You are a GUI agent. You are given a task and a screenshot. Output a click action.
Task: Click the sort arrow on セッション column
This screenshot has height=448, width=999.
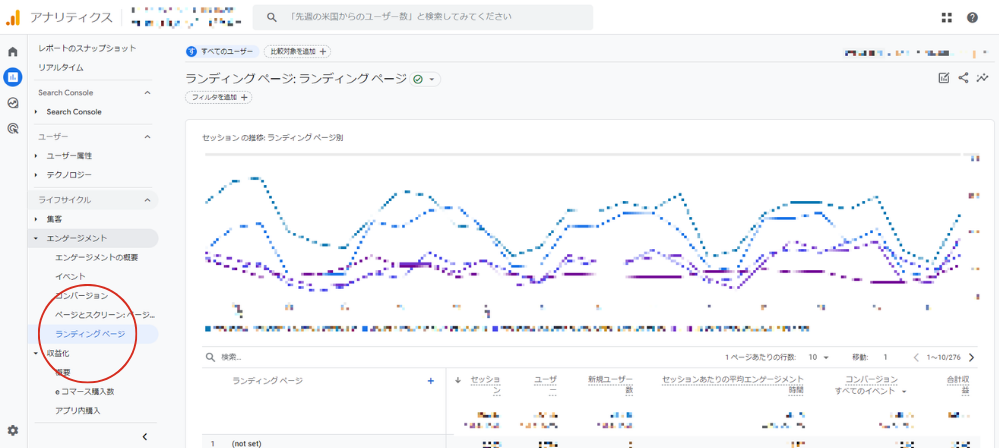458,380
